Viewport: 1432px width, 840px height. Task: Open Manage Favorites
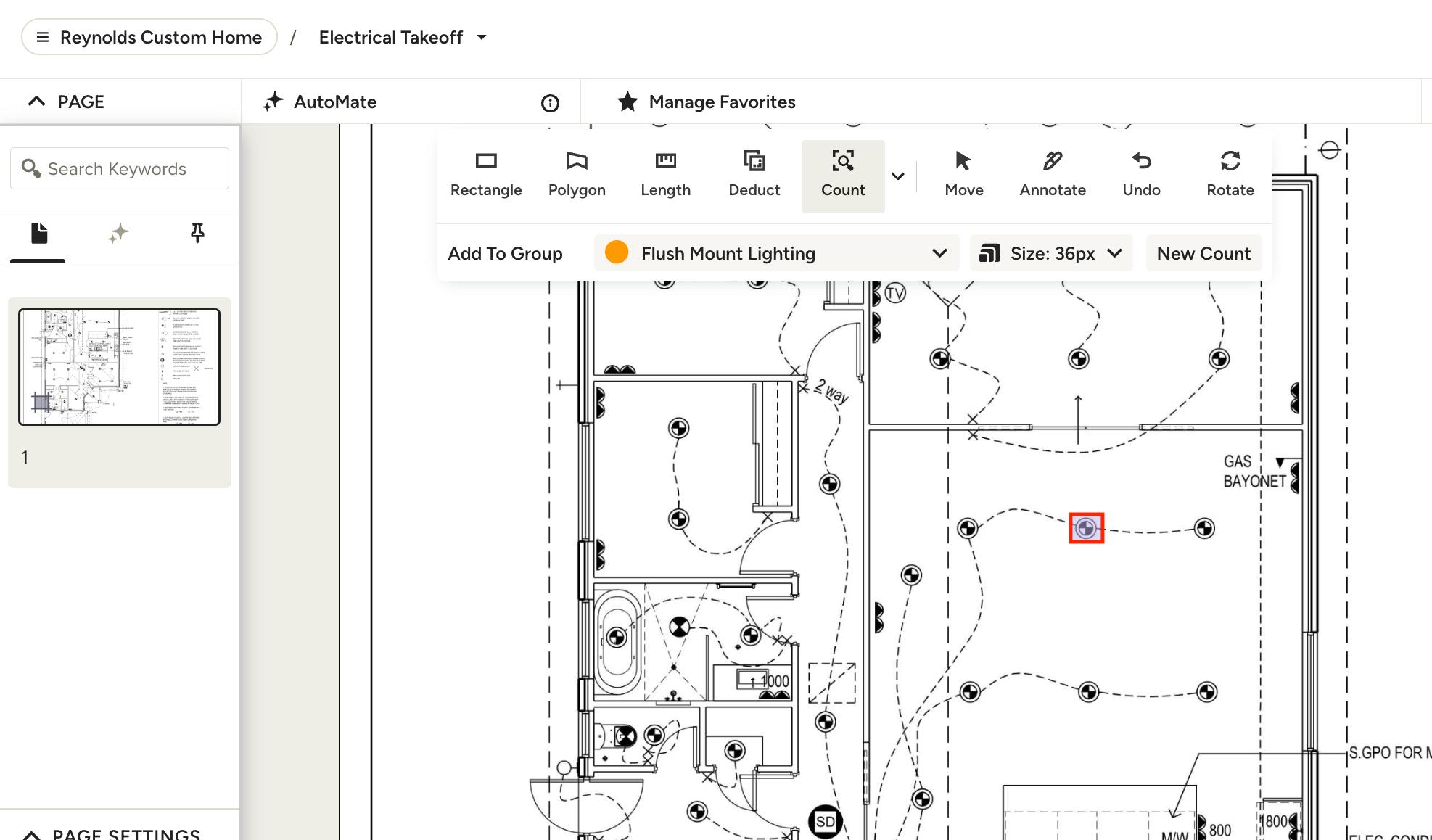pos(707,102)
